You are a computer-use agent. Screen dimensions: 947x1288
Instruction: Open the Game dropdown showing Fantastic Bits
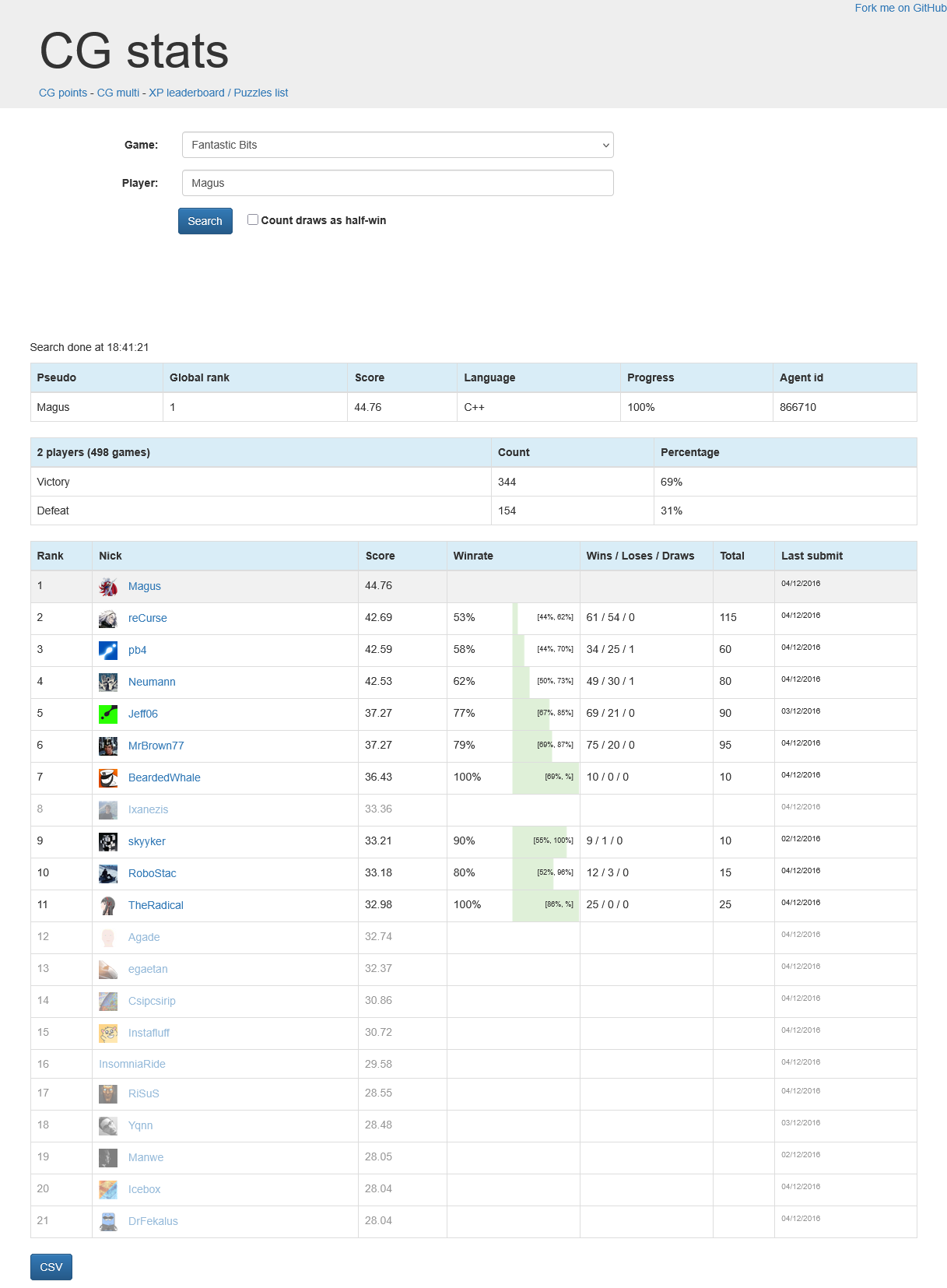point(398,145)
